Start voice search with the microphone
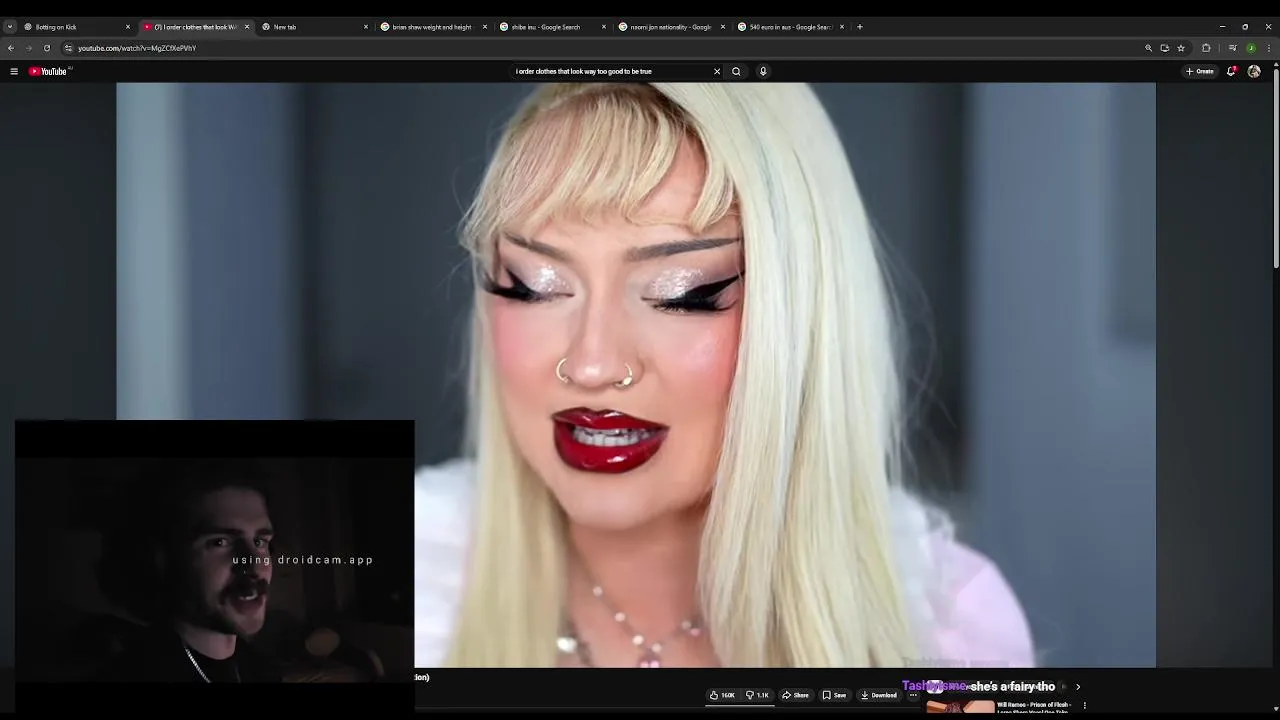1280x720 pixels. click(x=763, y=71)
